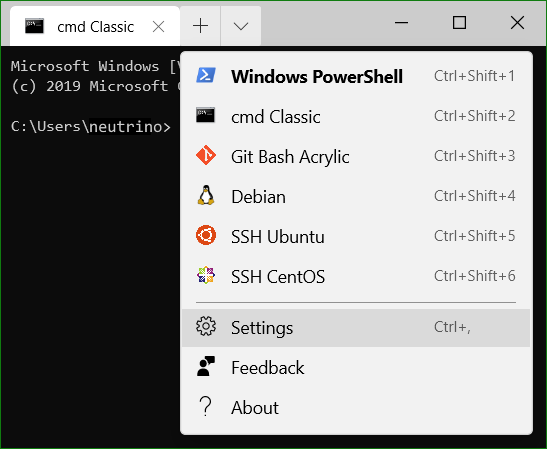Click the Ctrl+Shift+4 shortcut label
547x449 pixels.
click(x=474, y=196)
